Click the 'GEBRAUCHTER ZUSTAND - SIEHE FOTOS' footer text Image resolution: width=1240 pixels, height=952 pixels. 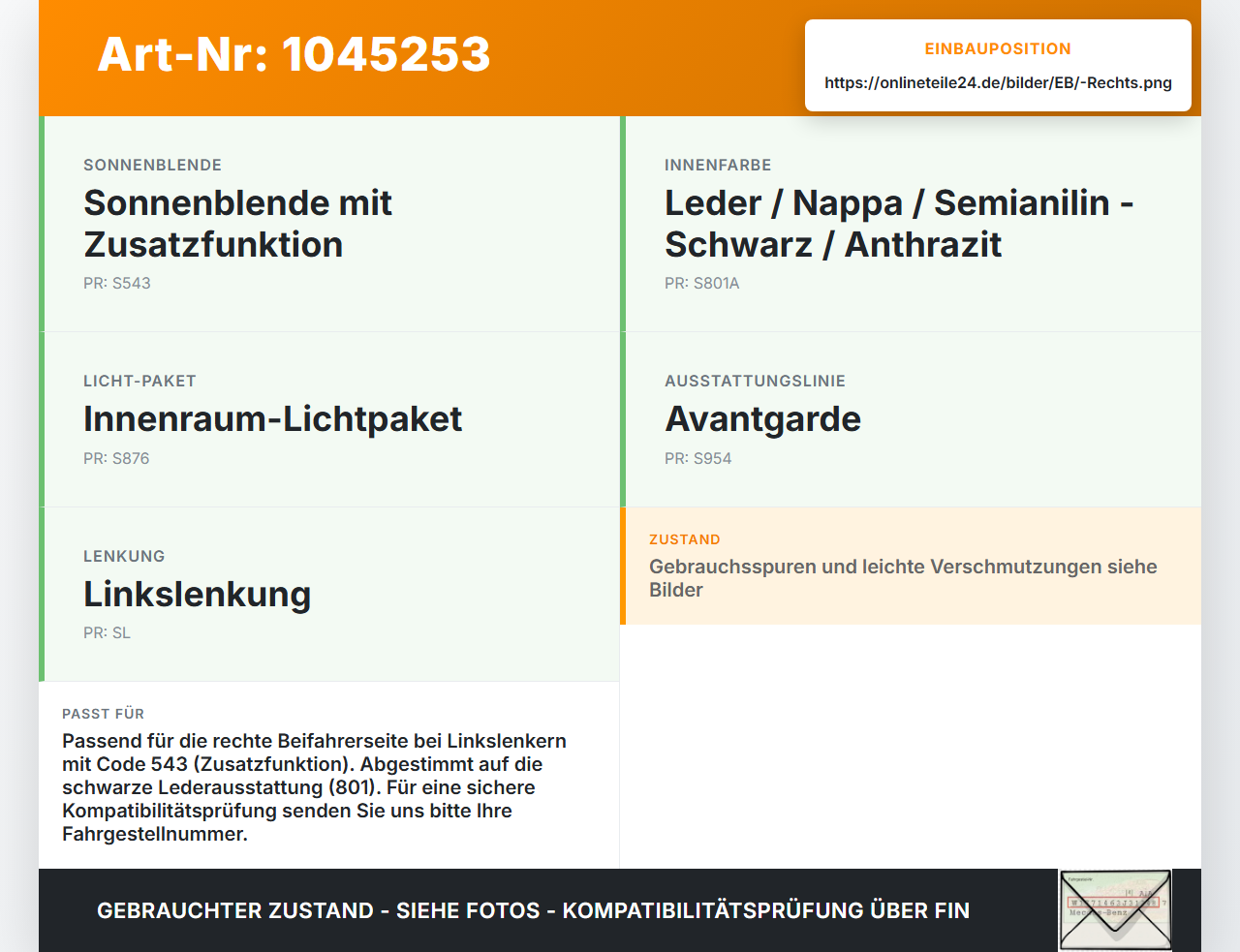[533, 910]
